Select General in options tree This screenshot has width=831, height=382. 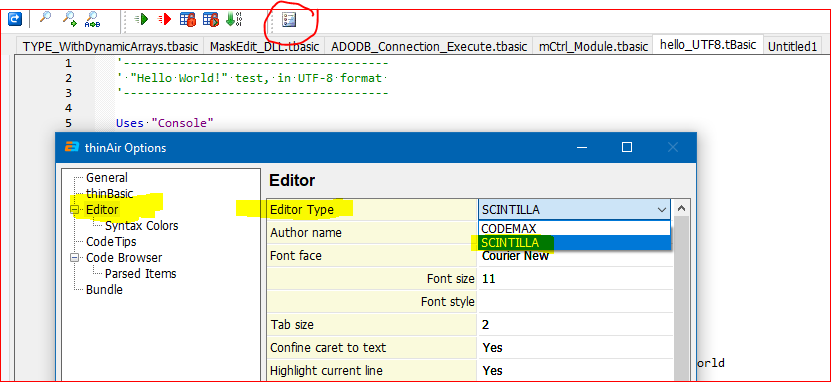tap(107, 178)
